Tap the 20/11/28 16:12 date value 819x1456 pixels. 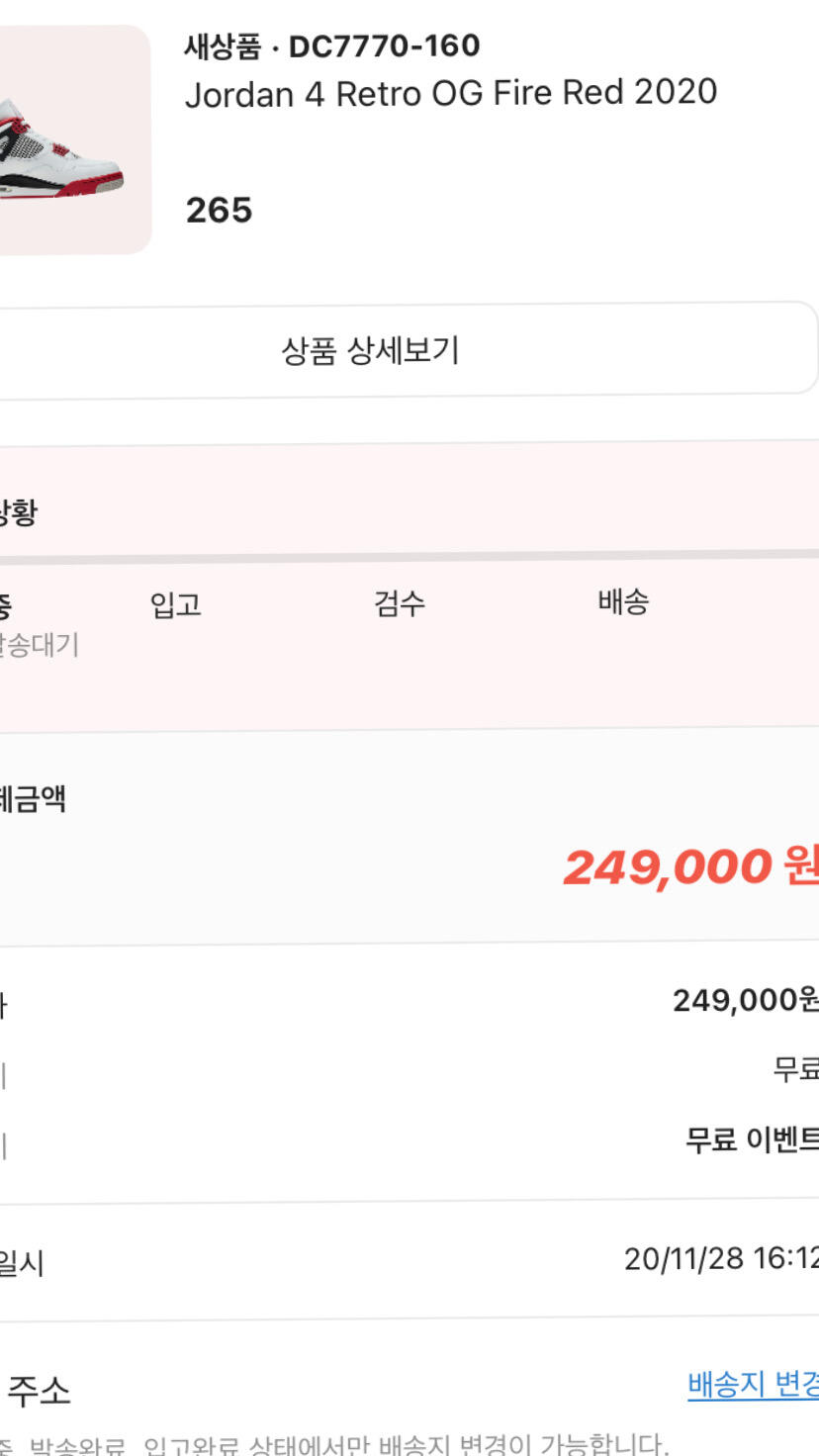tap(720, 1258)
